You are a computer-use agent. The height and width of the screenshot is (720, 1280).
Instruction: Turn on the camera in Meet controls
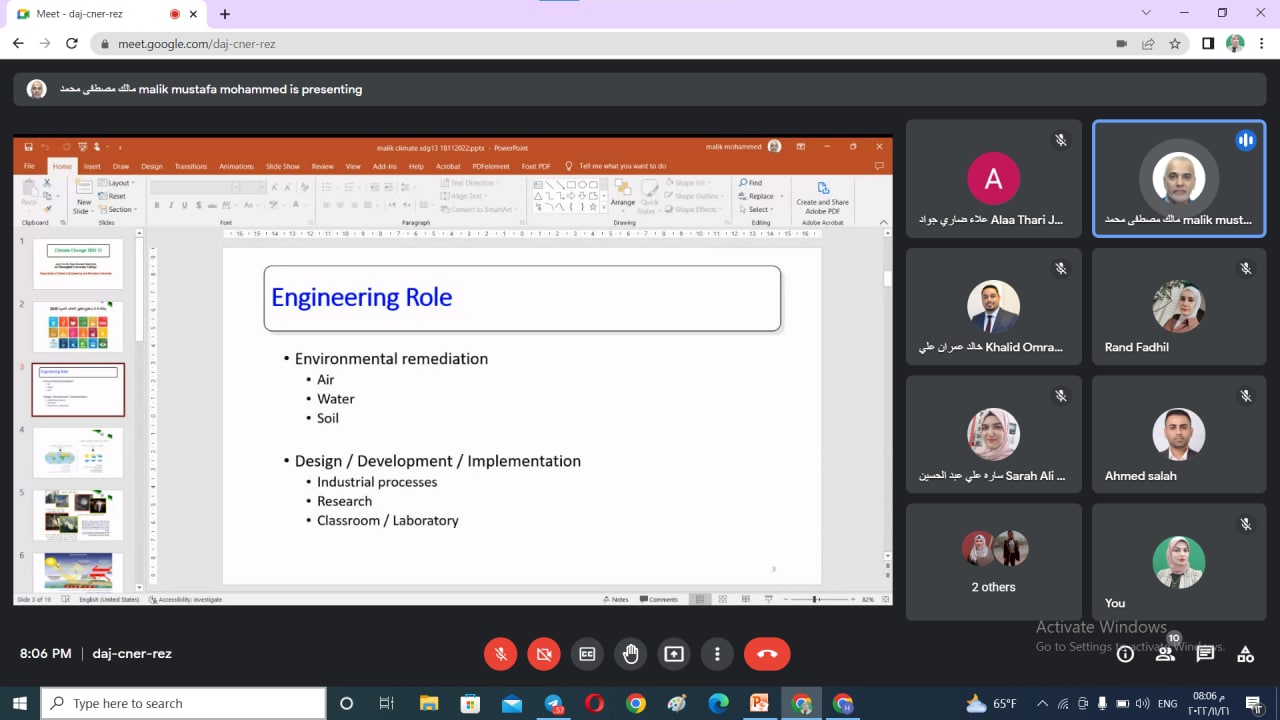544,654
